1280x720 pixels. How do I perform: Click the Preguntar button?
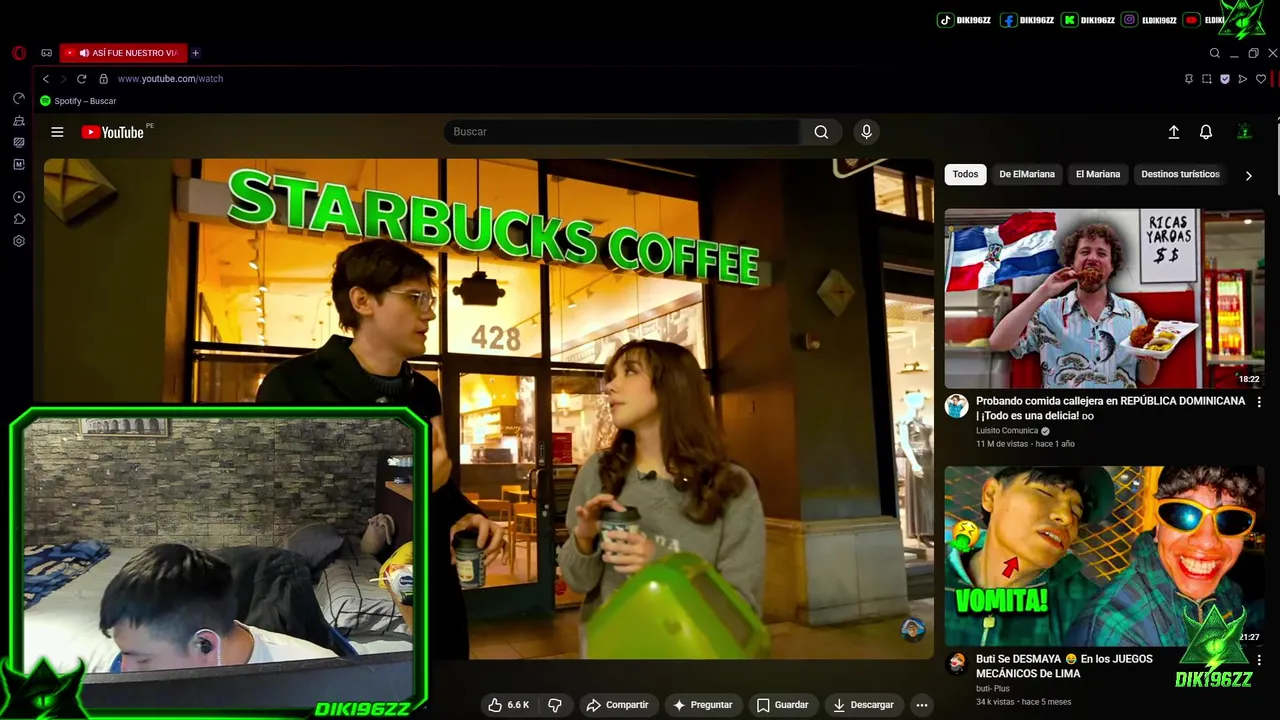[703, 705]
